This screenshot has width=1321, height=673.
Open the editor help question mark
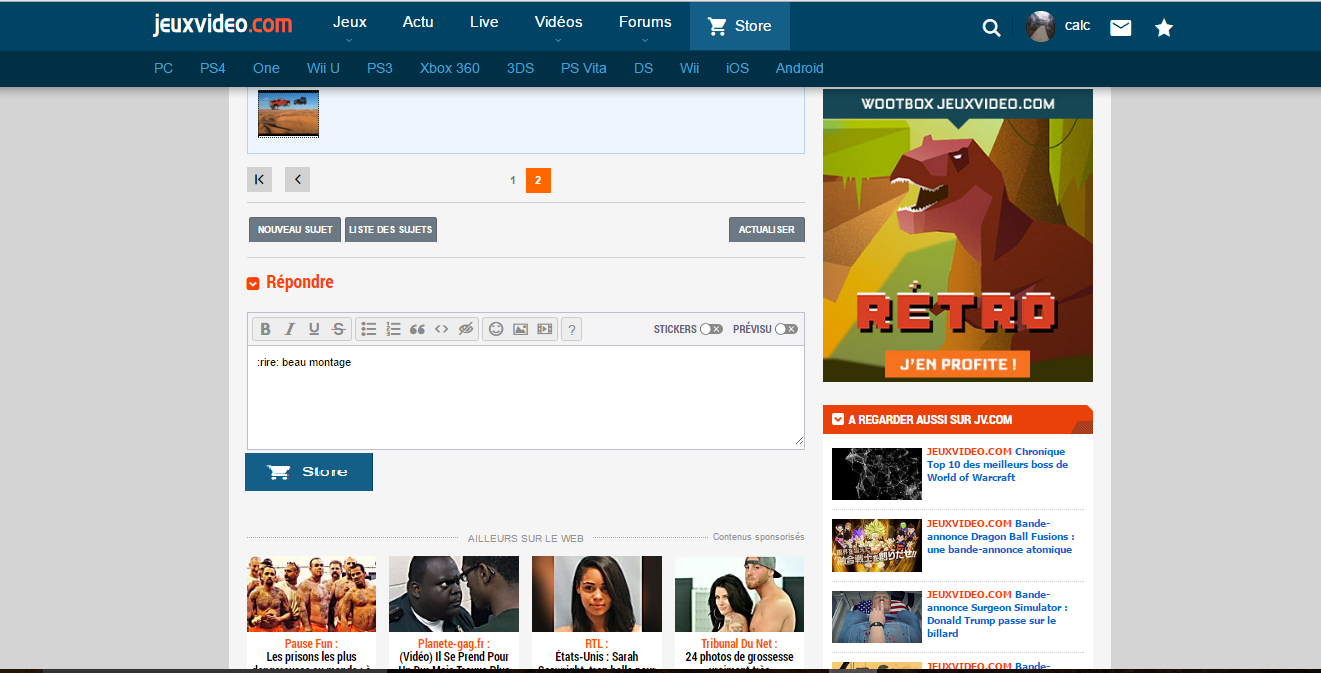pyautogui.click(x=571, y=329)
